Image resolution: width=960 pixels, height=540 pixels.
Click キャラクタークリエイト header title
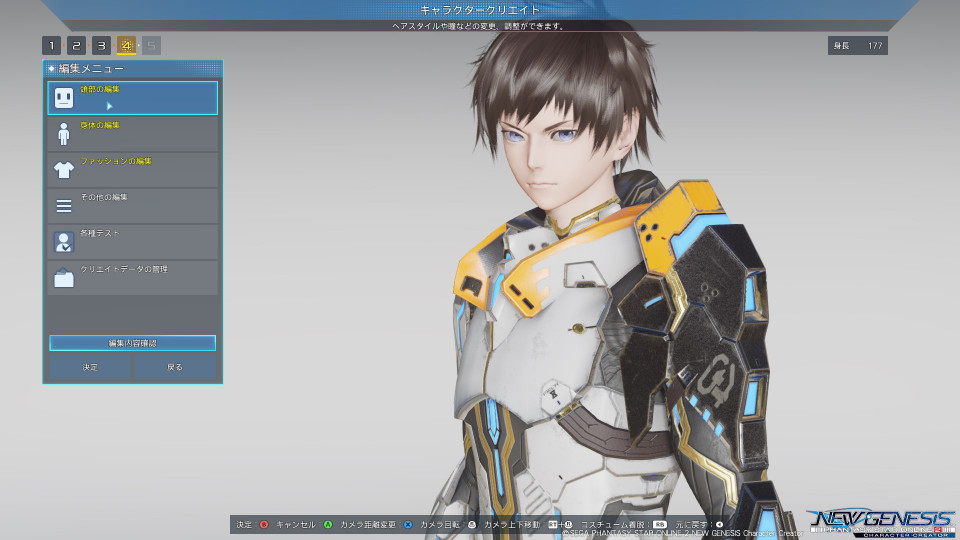click(x=480, y=10)
